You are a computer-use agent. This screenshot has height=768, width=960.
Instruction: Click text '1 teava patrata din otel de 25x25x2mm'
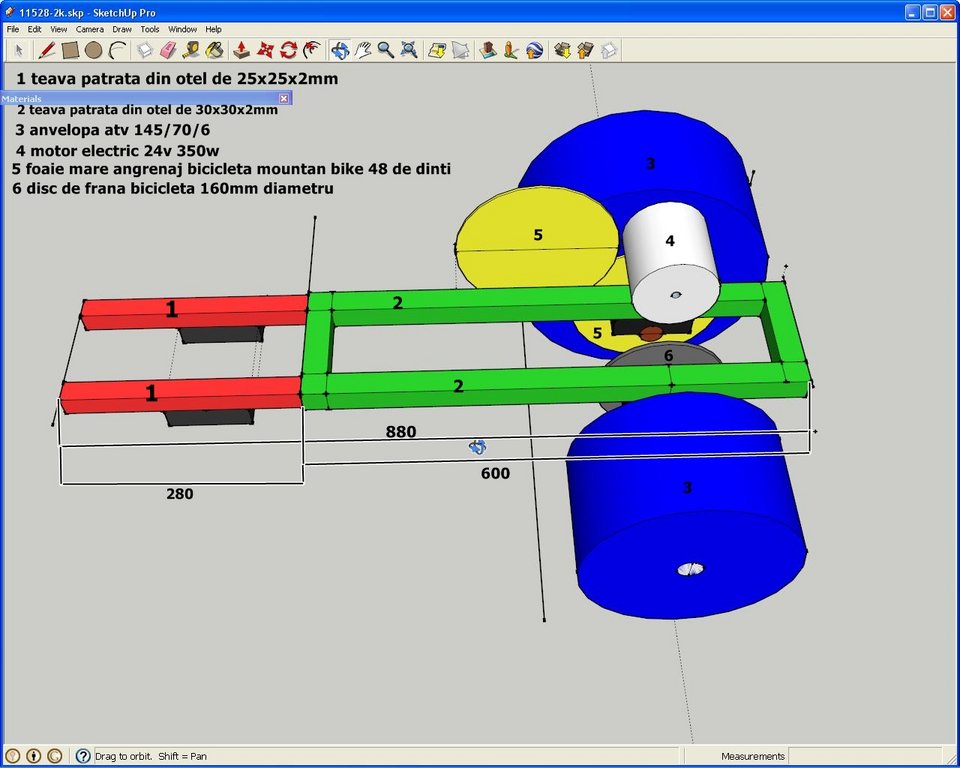[x=177, y=78]
